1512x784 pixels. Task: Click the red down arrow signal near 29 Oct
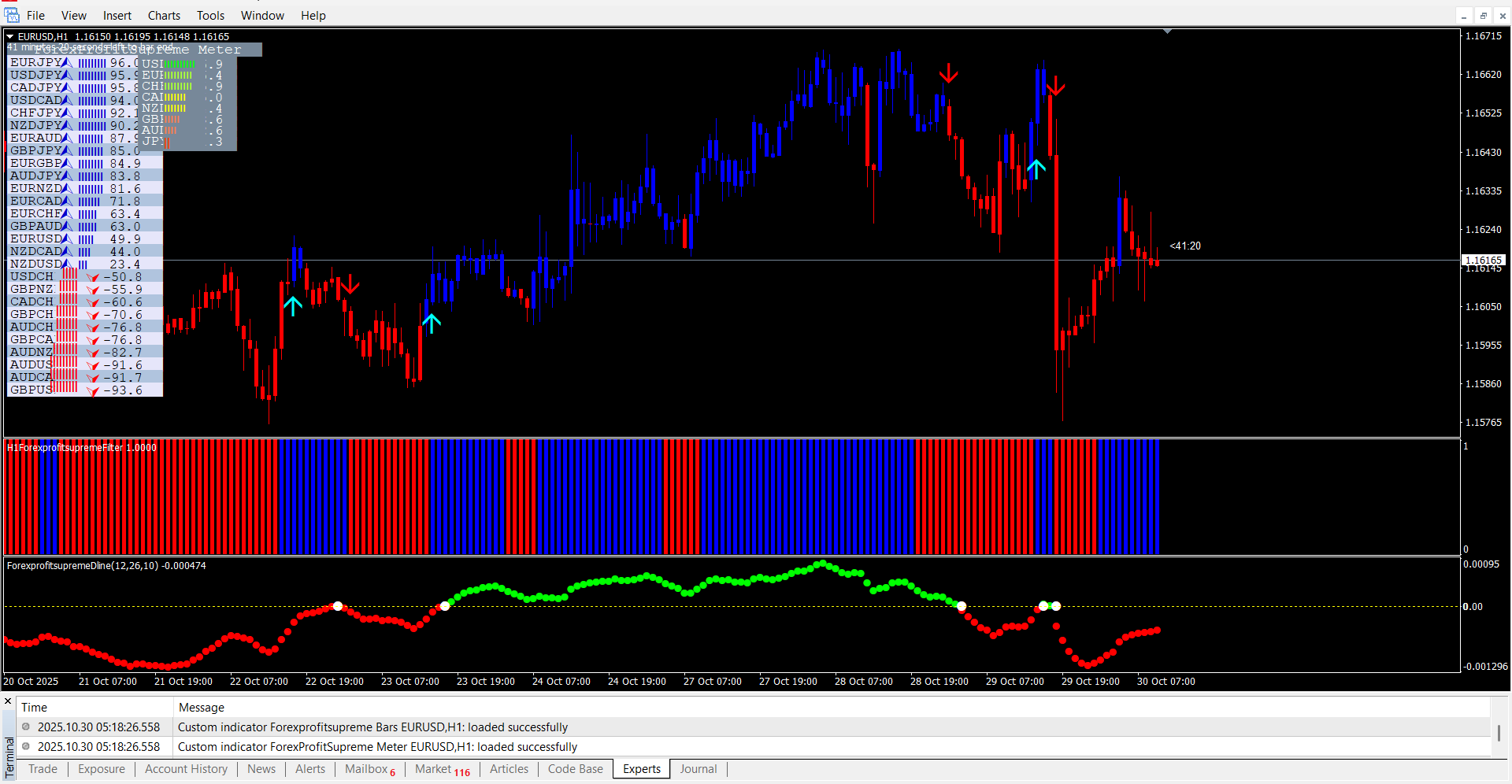coord(1055,86)
